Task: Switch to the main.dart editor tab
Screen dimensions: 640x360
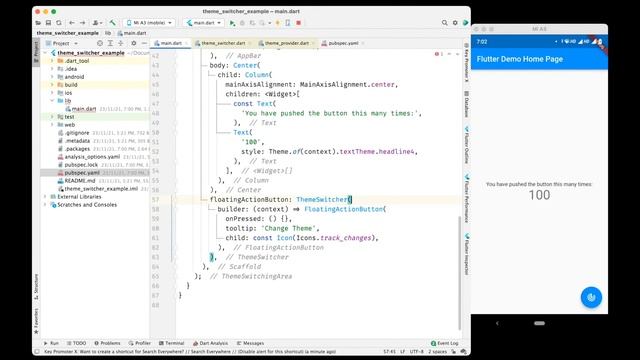Action: click(171, 43)
